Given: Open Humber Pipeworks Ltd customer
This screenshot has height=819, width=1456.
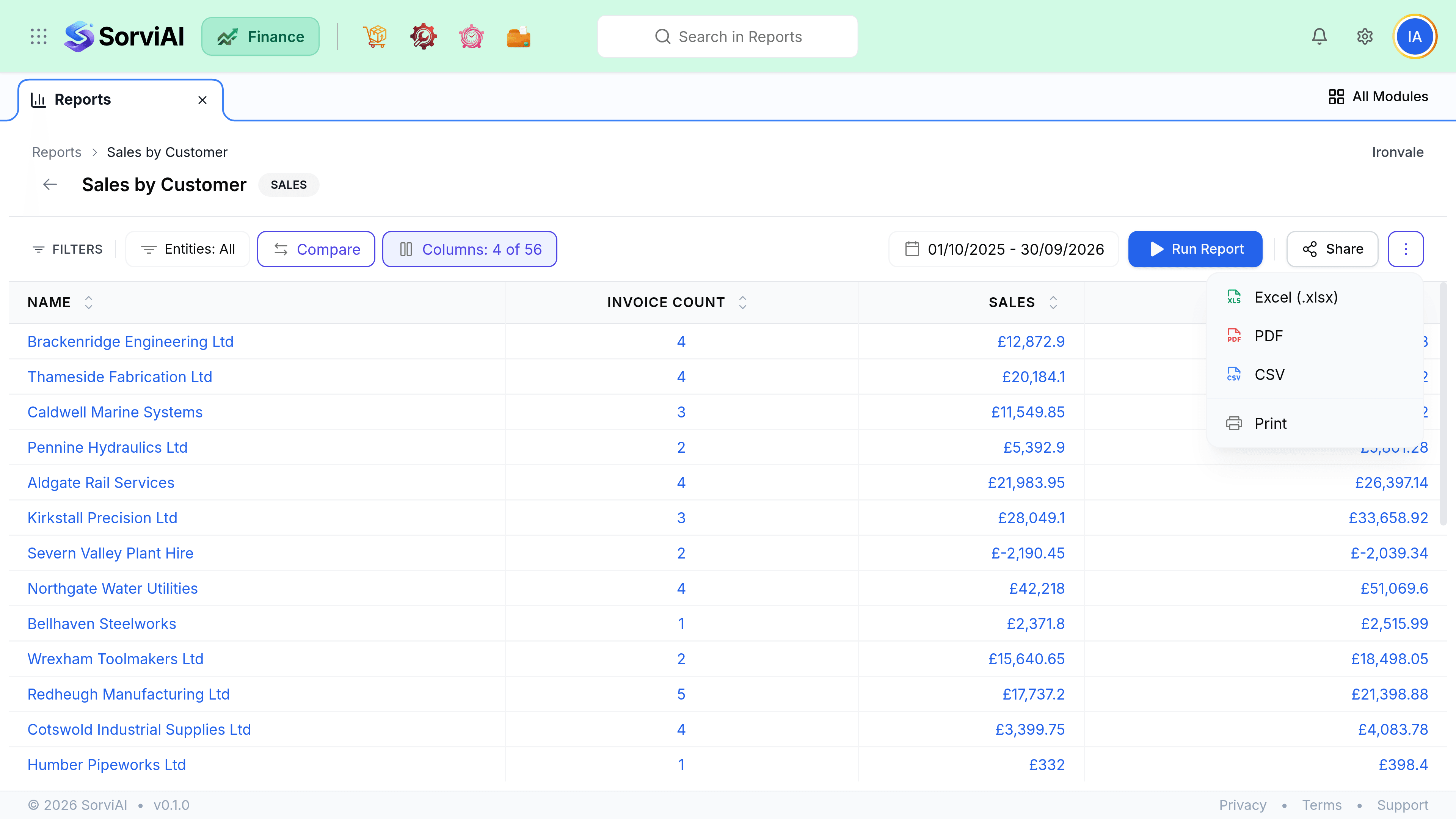Looking at the screenshot, I should pyautogui.click(x=106, y=765).
